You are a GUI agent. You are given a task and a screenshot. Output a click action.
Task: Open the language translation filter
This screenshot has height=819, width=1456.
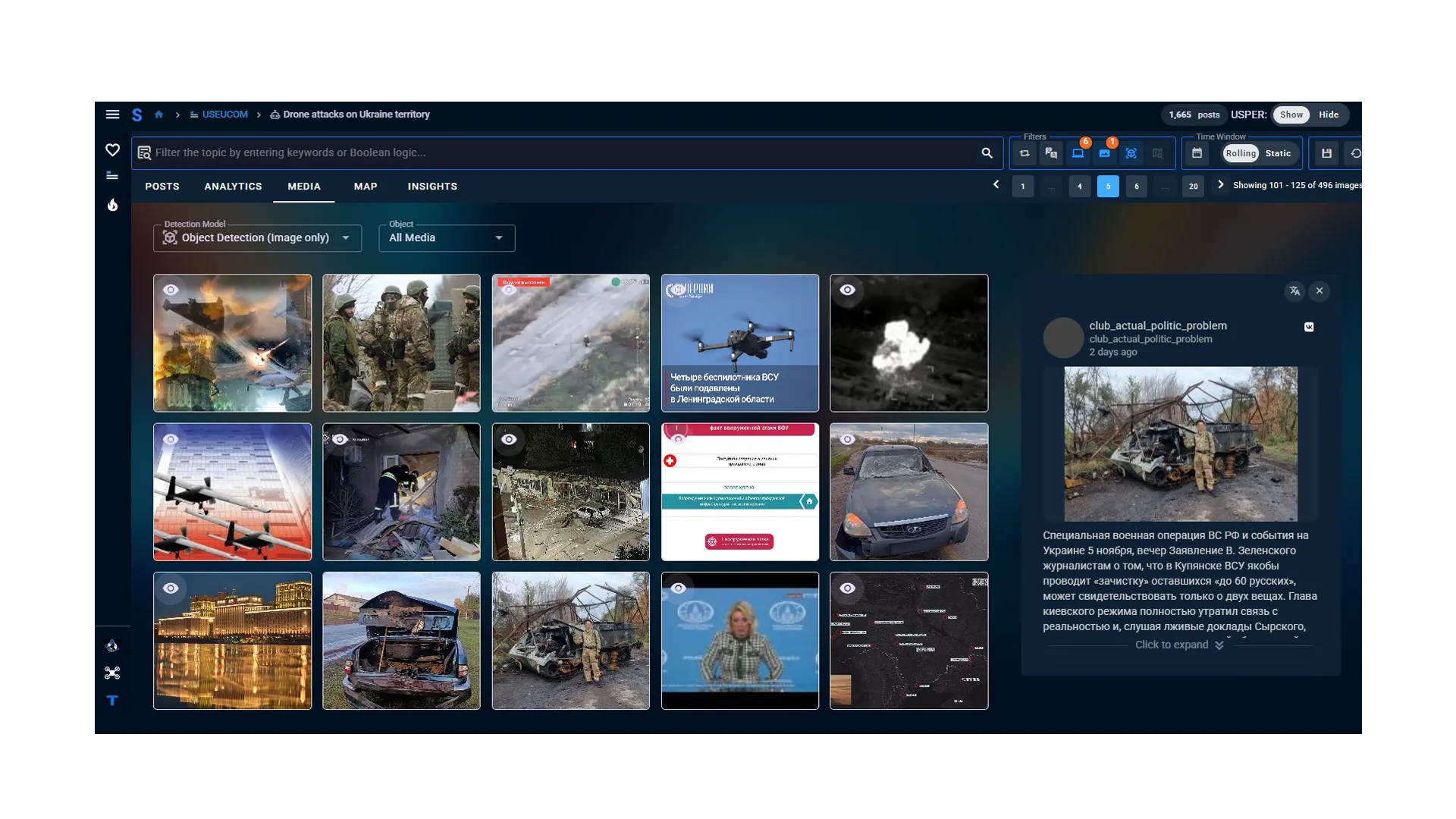tap(1051, 153)
